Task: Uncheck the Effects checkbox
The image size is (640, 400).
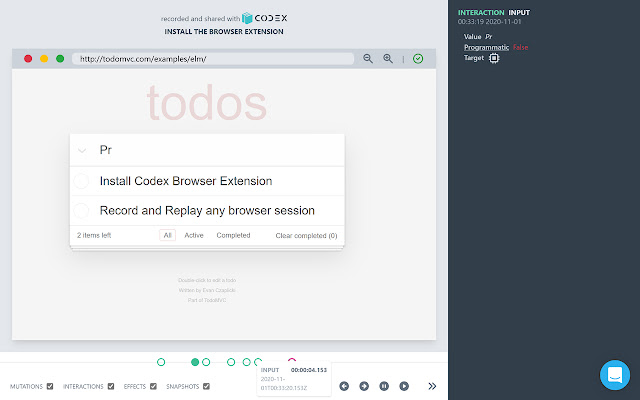Action: tap(153, 386)
